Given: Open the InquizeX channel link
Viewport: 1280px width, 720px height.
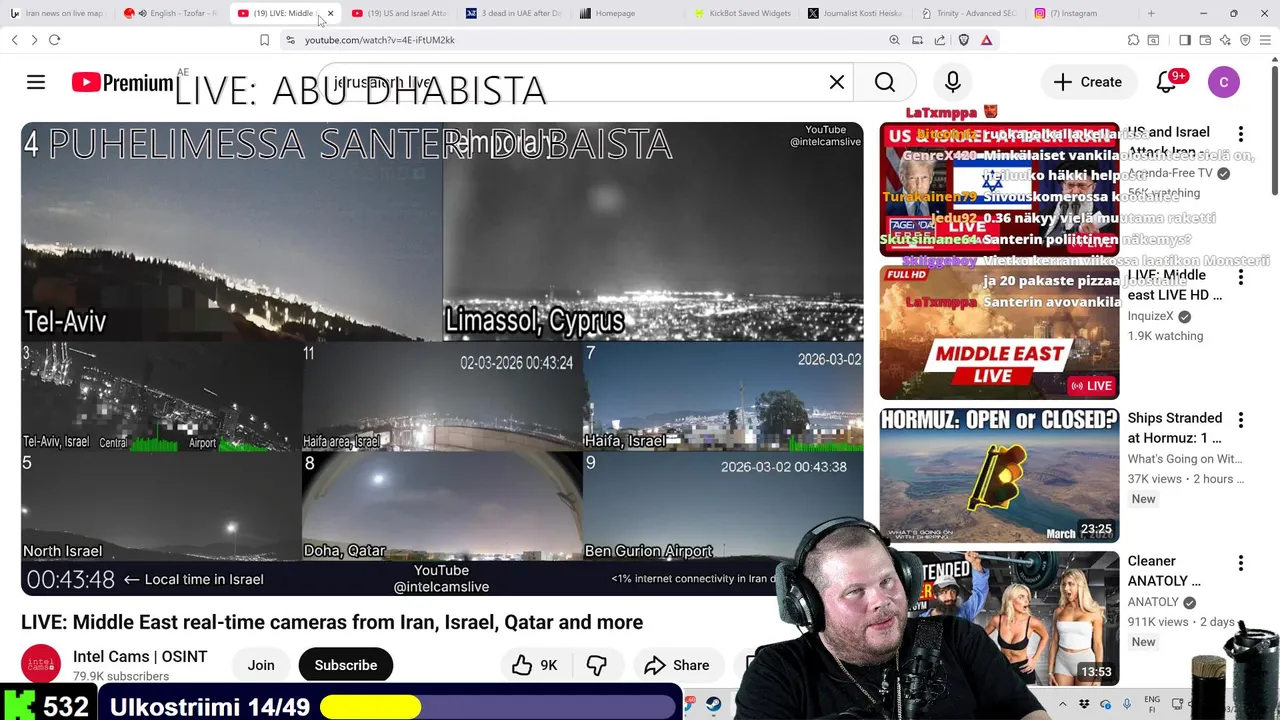Looking at the screenshot, I should (1151, 316).
